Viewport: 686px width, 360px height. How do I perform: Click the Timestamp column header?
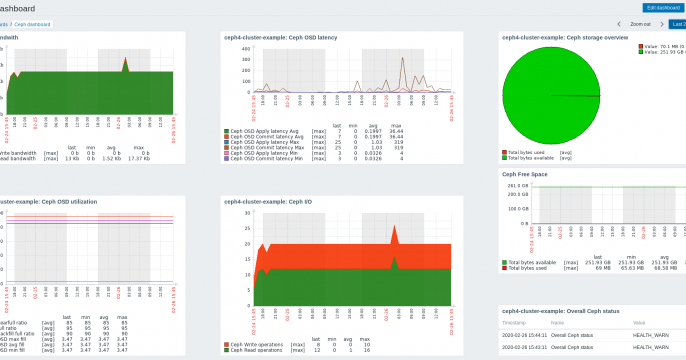[x=514, y=323]
